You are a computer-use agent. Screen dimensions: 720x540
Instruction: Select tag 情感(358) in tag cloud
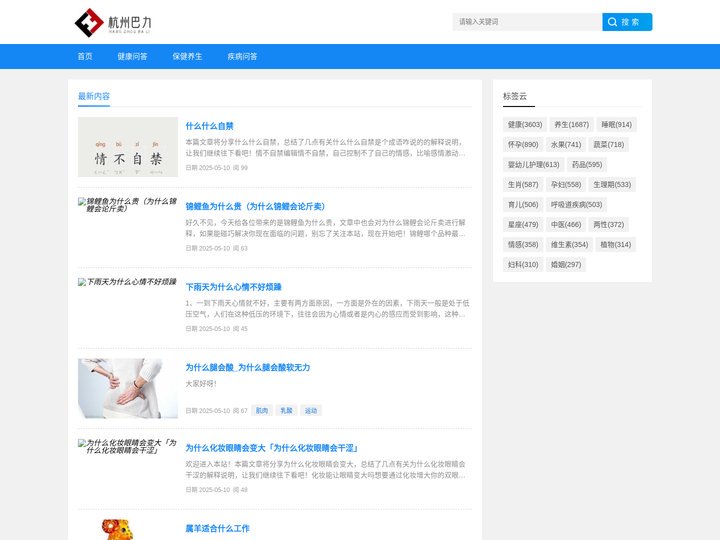coord(523,245)
